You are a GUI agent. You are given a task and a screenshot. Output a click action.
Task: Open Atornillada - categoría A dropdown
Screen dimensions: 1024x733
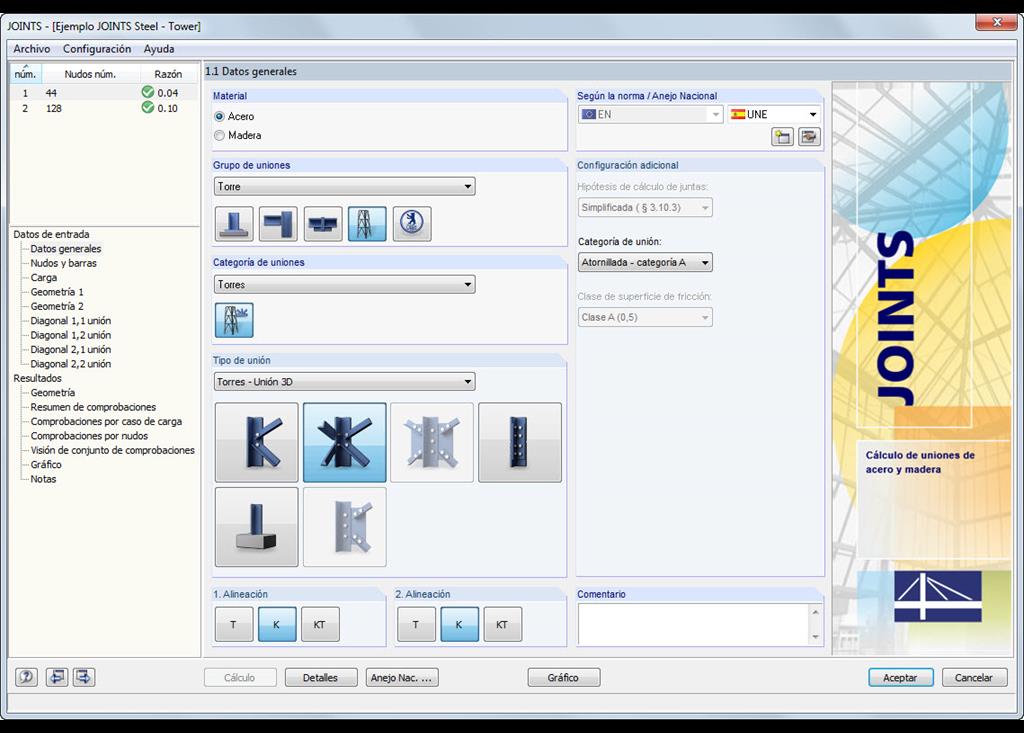pos(645,263)
